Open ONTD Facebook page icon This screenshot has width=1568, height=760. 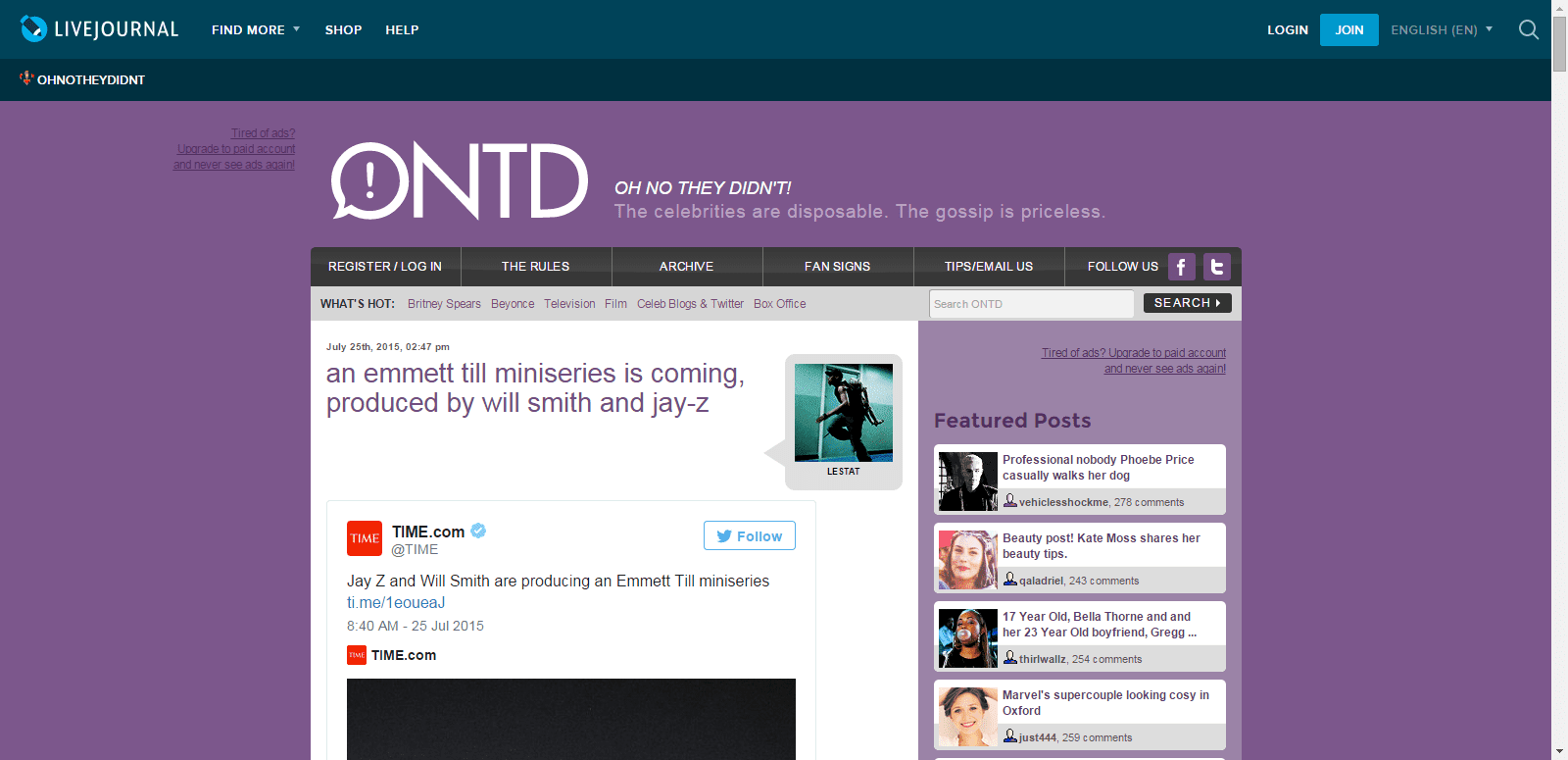point(1181,267)
